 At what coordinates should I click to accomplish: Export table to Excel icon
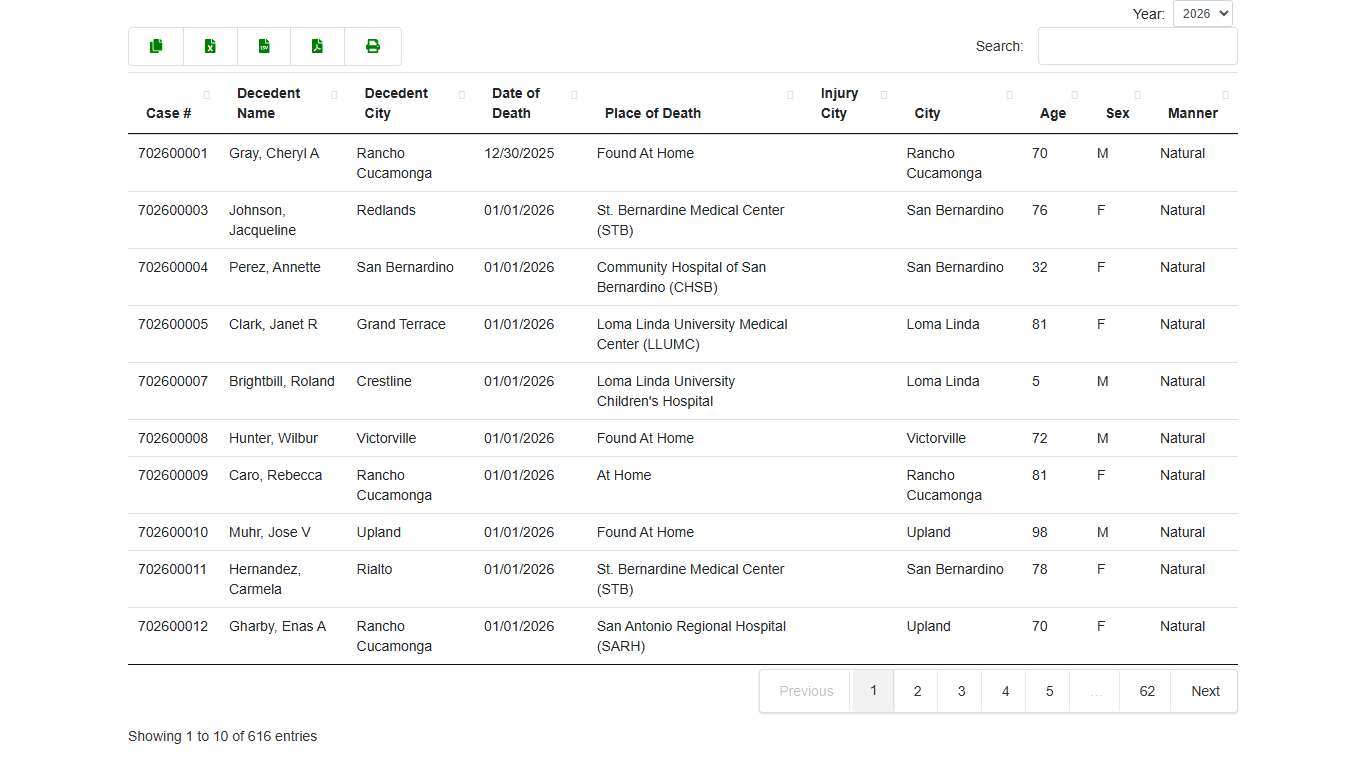[x=210, y=46]
